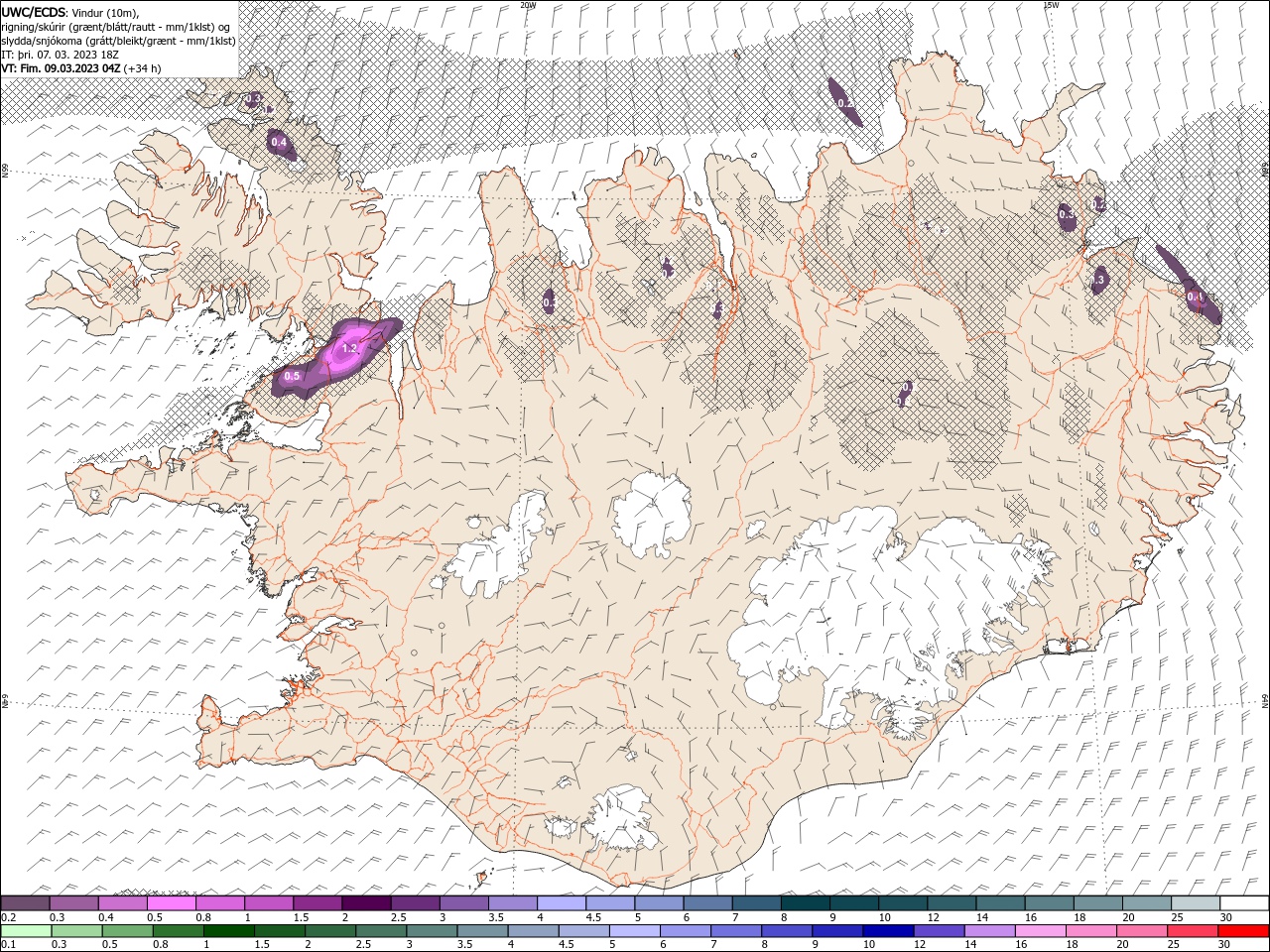Click the initial time 'IT: þri. 07. 03. 2023 18Z'
Image resolution: width=1270 pixels, height=952 pixels.
(59, 55)
